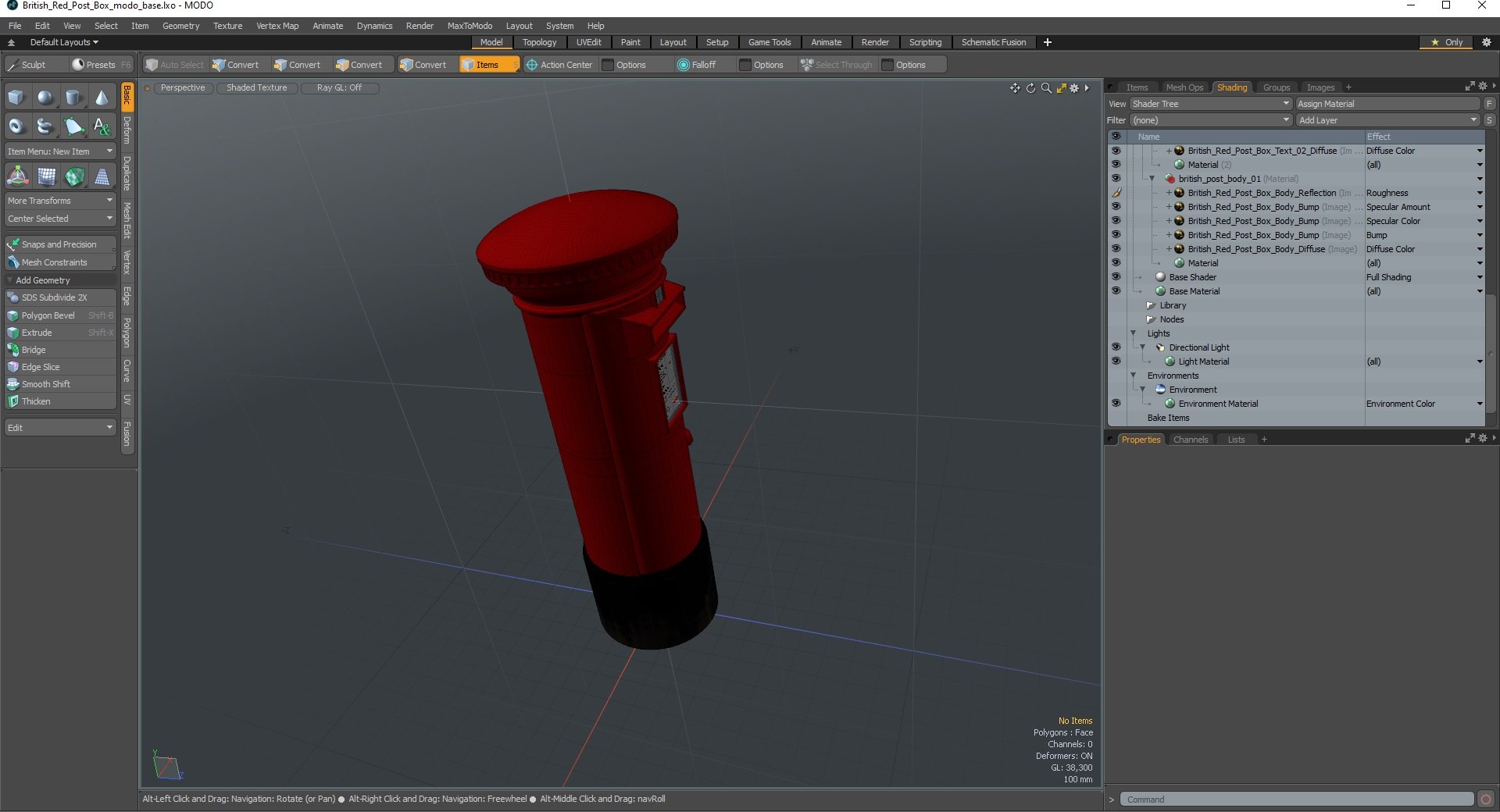Screen dimensions: 1500x812
Task: Enable Items selection mode button
Action: (489, 65)
